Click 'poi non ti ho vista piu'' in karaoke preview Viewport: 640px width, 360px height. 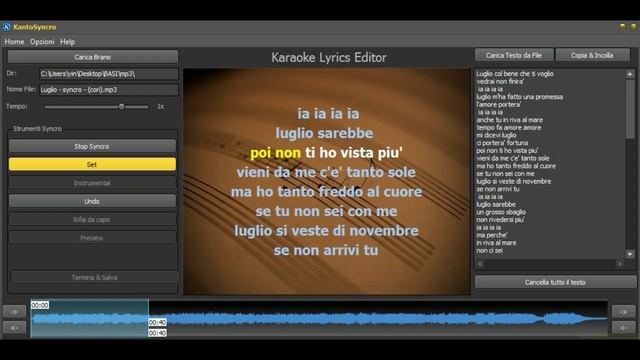[326, 153]
